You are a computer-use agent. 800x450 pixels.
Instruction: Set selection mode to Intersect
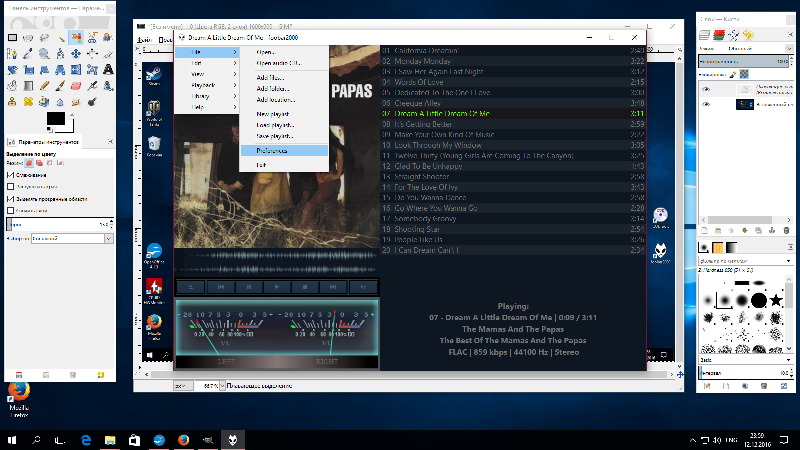(x=60, y=163)
